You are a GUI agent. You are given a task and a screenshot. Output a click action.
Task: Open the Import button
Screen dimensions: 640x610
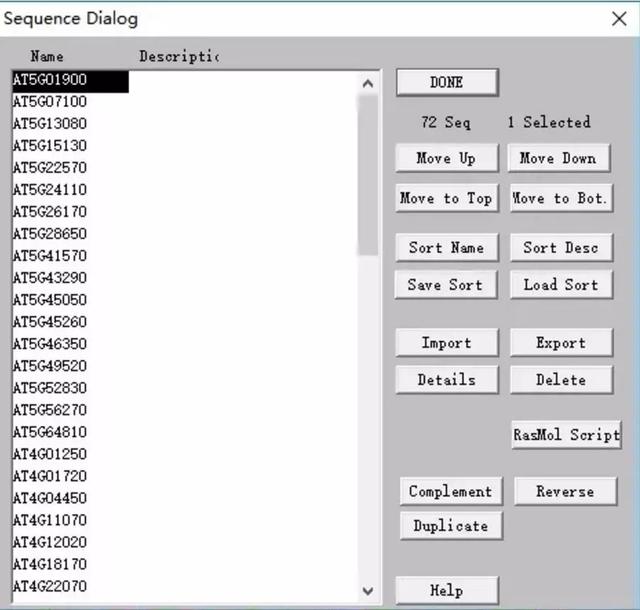click(447, 343)
